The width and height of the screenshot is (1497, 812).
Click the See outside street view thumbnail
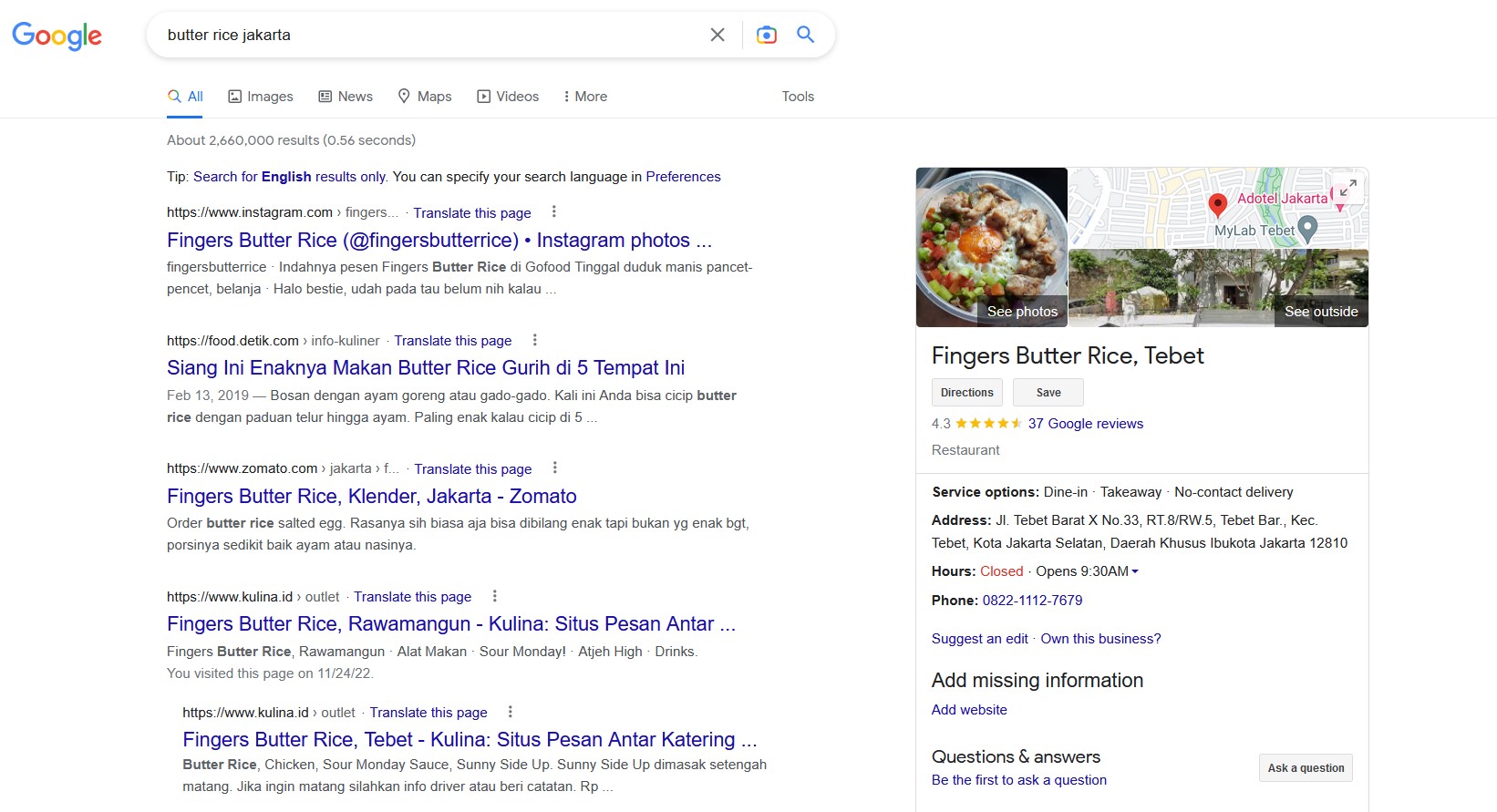click(x=1219, y=288)
